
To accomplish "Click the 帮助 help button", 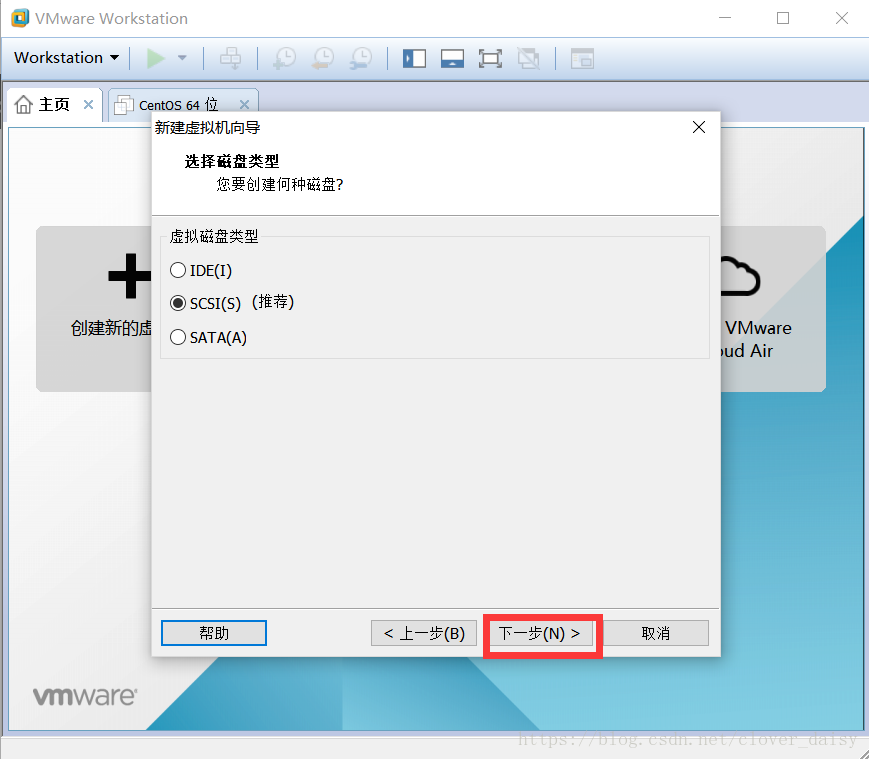I will coord(214,633).
